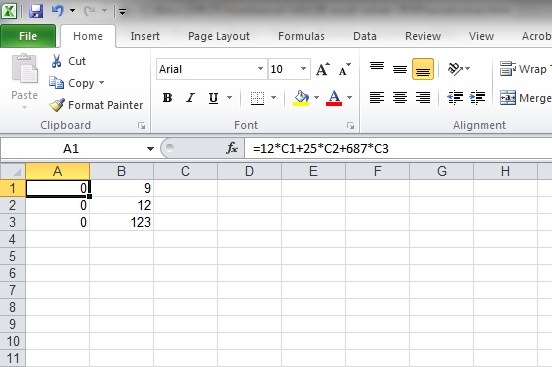Switch to the Insert tab
The image size is (552, 367).
click(145, 36)
